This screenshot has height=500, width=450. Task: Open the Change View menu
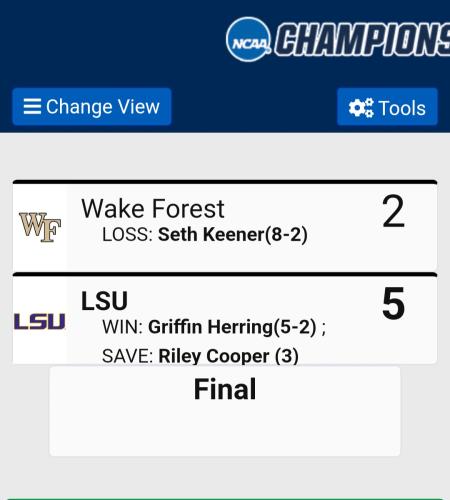(x=92, y=107)
